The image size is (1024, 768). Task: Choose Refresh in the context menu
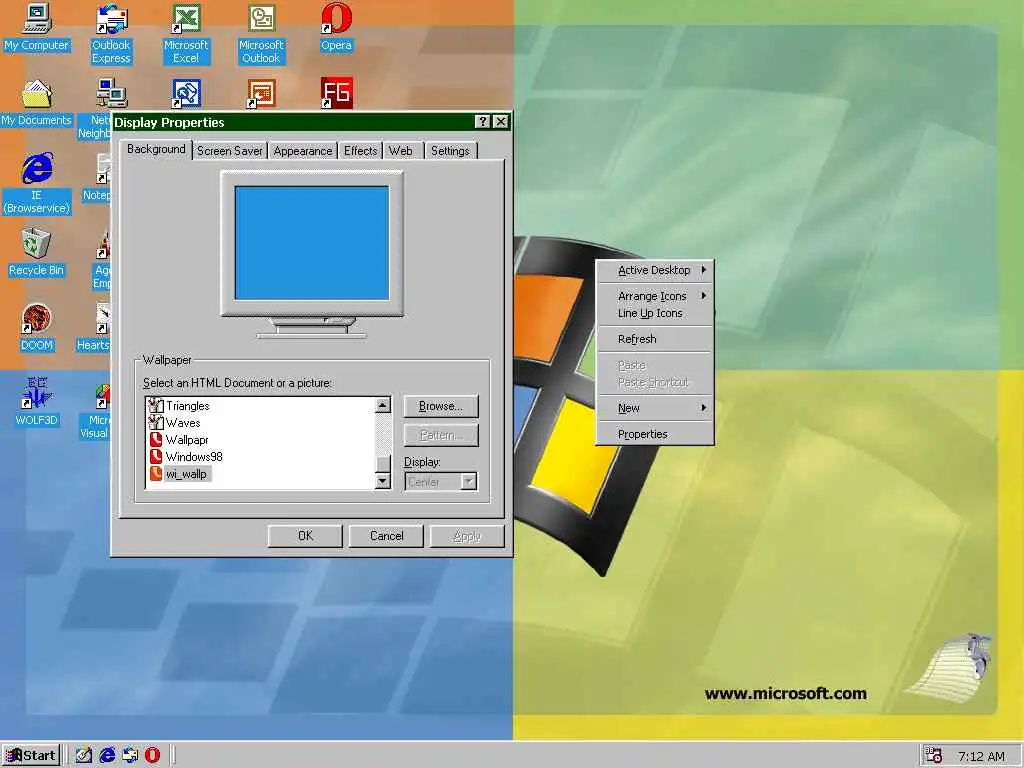pyautogui.click(x=655, y=339)
